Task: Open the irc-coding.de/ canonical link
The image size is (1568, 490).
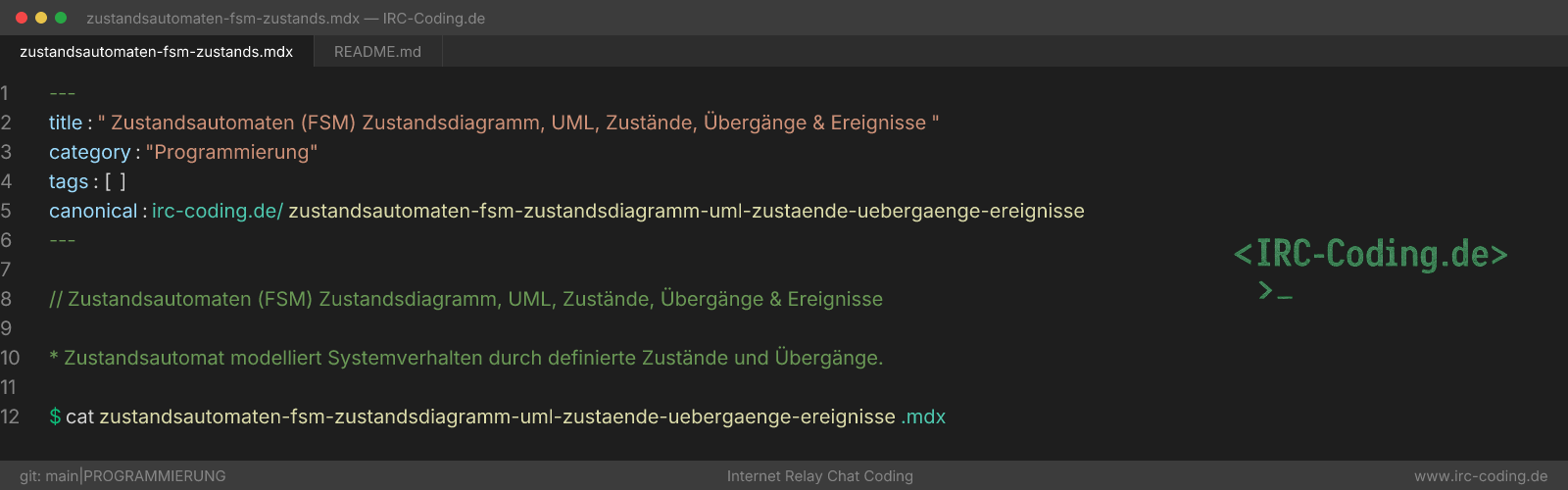Action: click(218, 211)
